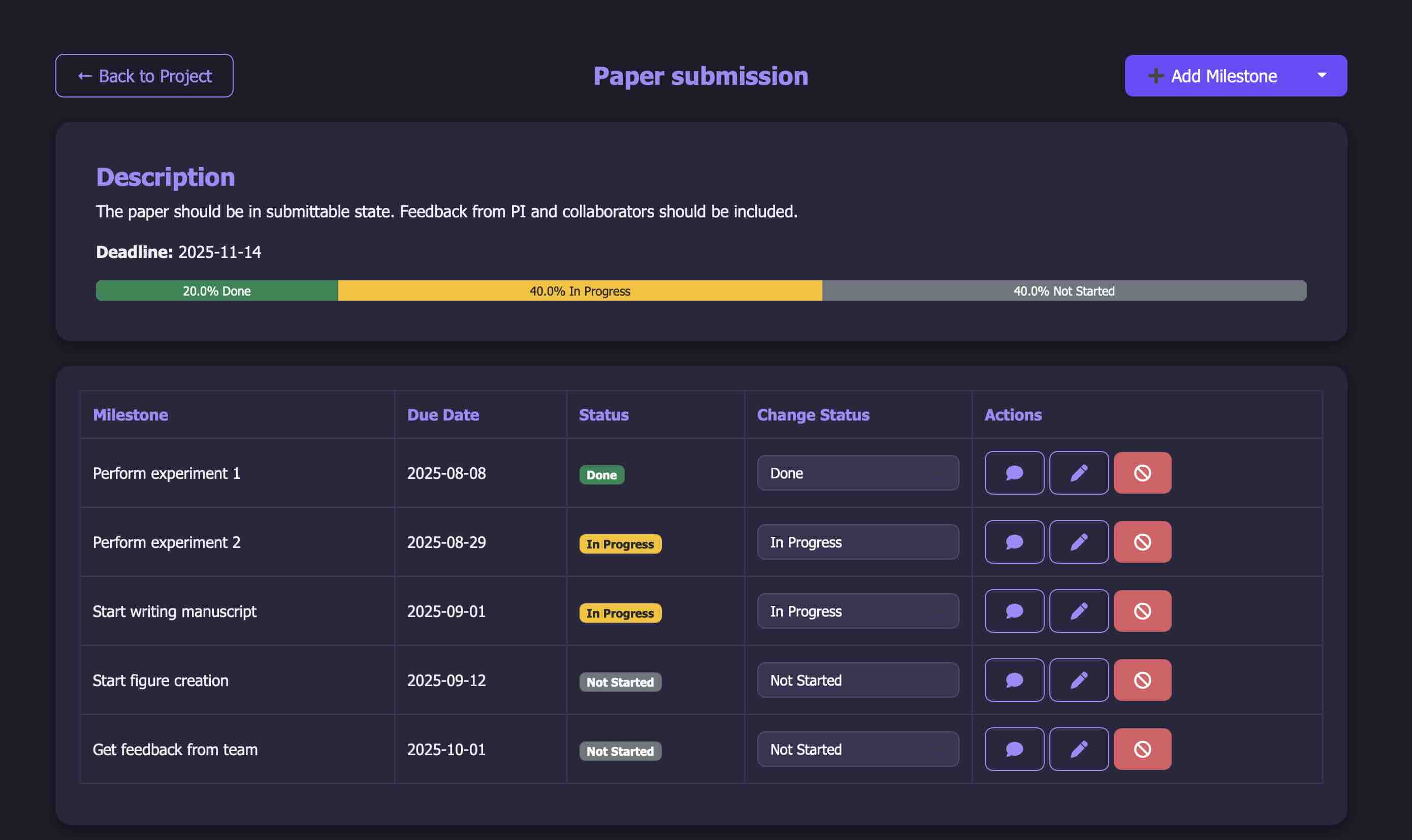Image resolution: width=1412 pixels, height=840 pixels.
Task: Edit the Perform experiment 2 milestone
Action: [1079, 542]
